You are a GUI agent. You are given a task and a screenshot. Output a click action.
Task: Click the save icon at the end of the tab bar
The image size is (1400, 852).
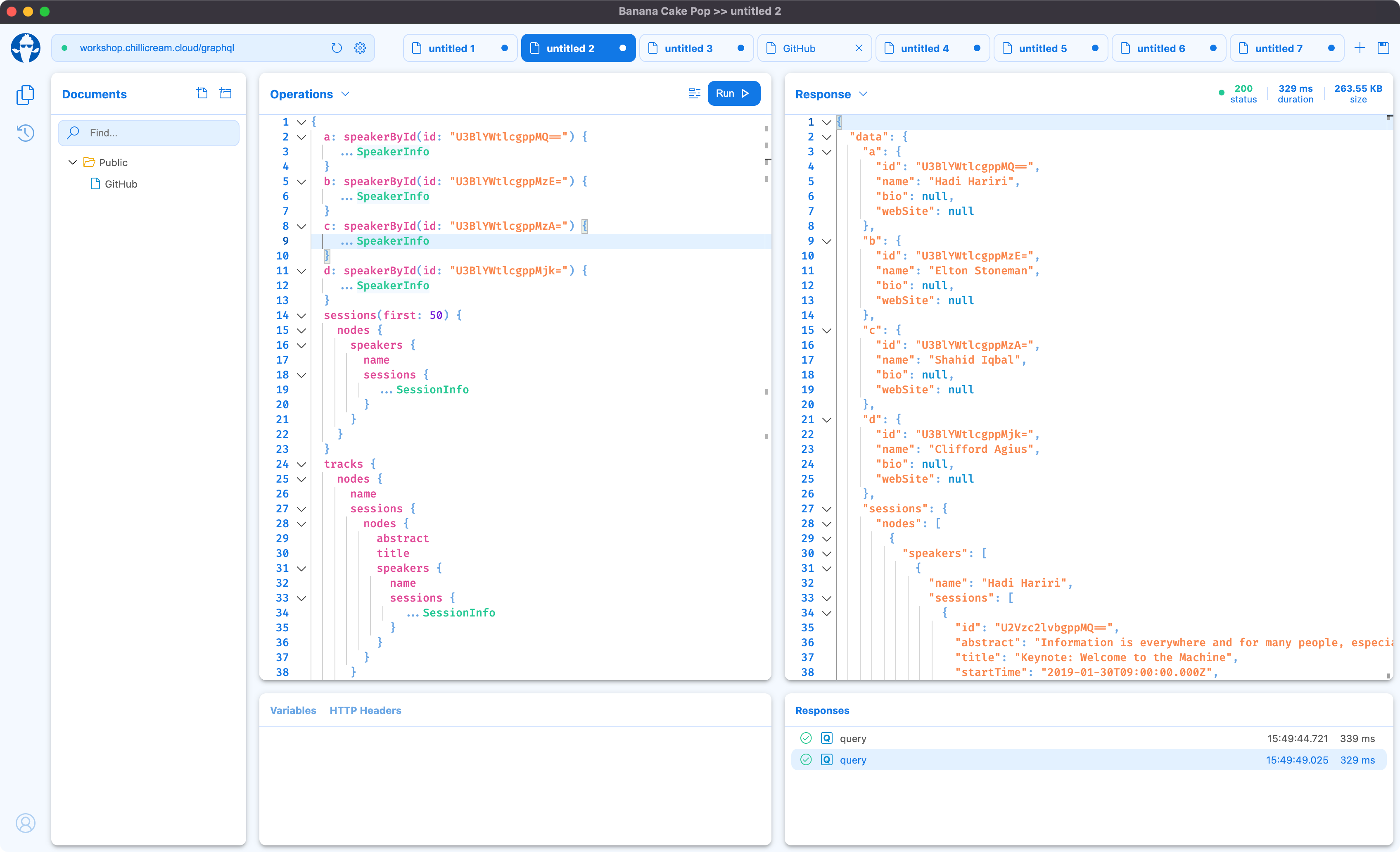pos(1383,48)
